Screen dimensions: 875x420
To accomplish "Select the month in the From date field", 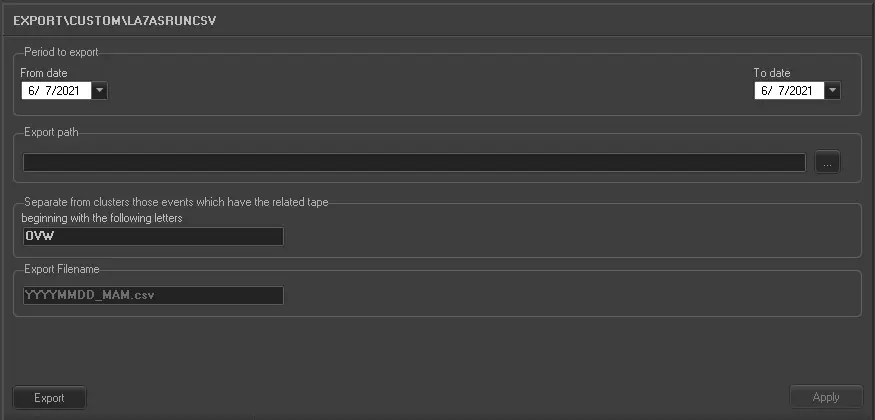I will (x=31, y=91).
